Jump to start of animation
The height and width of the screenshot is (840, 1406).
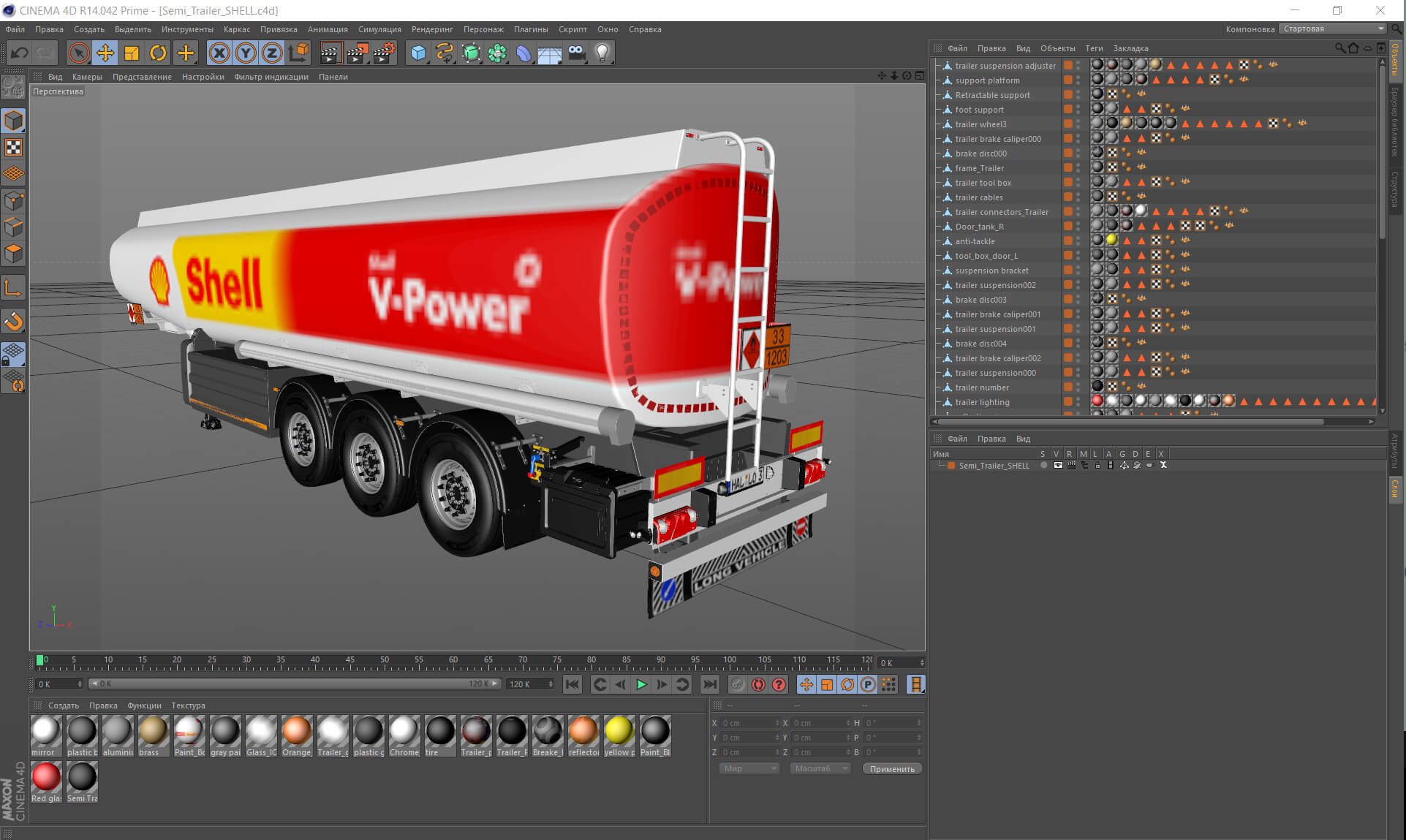(x=572, y=684)
